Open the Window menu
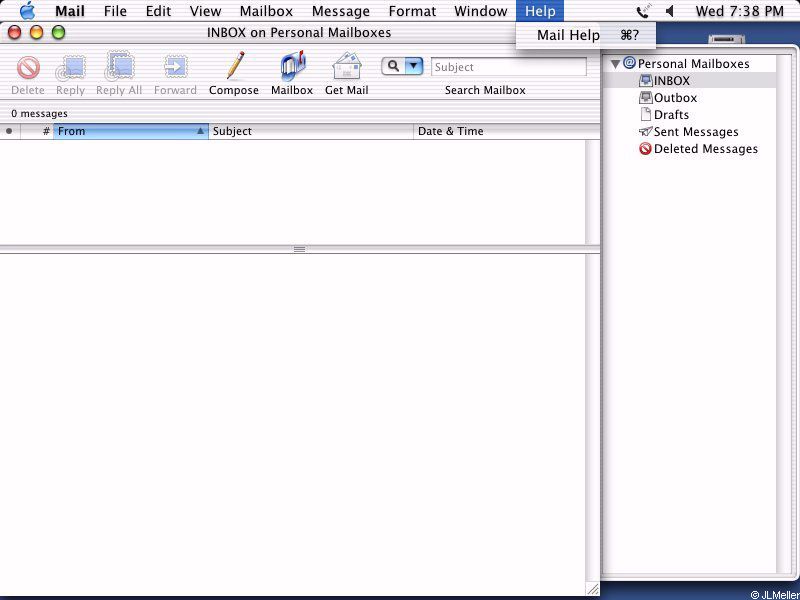The image size is (800, 600). coord(481,11)
